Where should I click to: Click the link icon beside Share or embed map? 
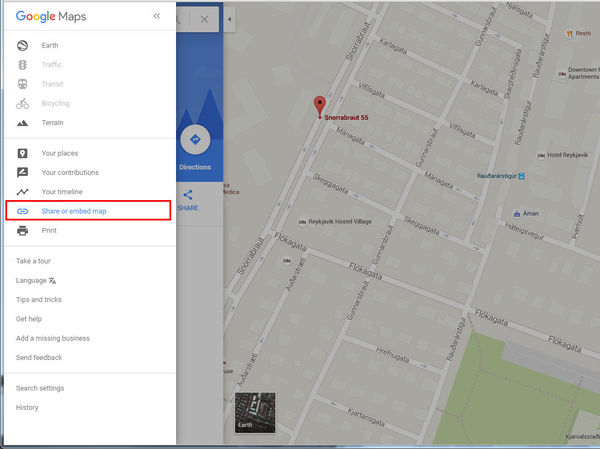click(23, 211)
